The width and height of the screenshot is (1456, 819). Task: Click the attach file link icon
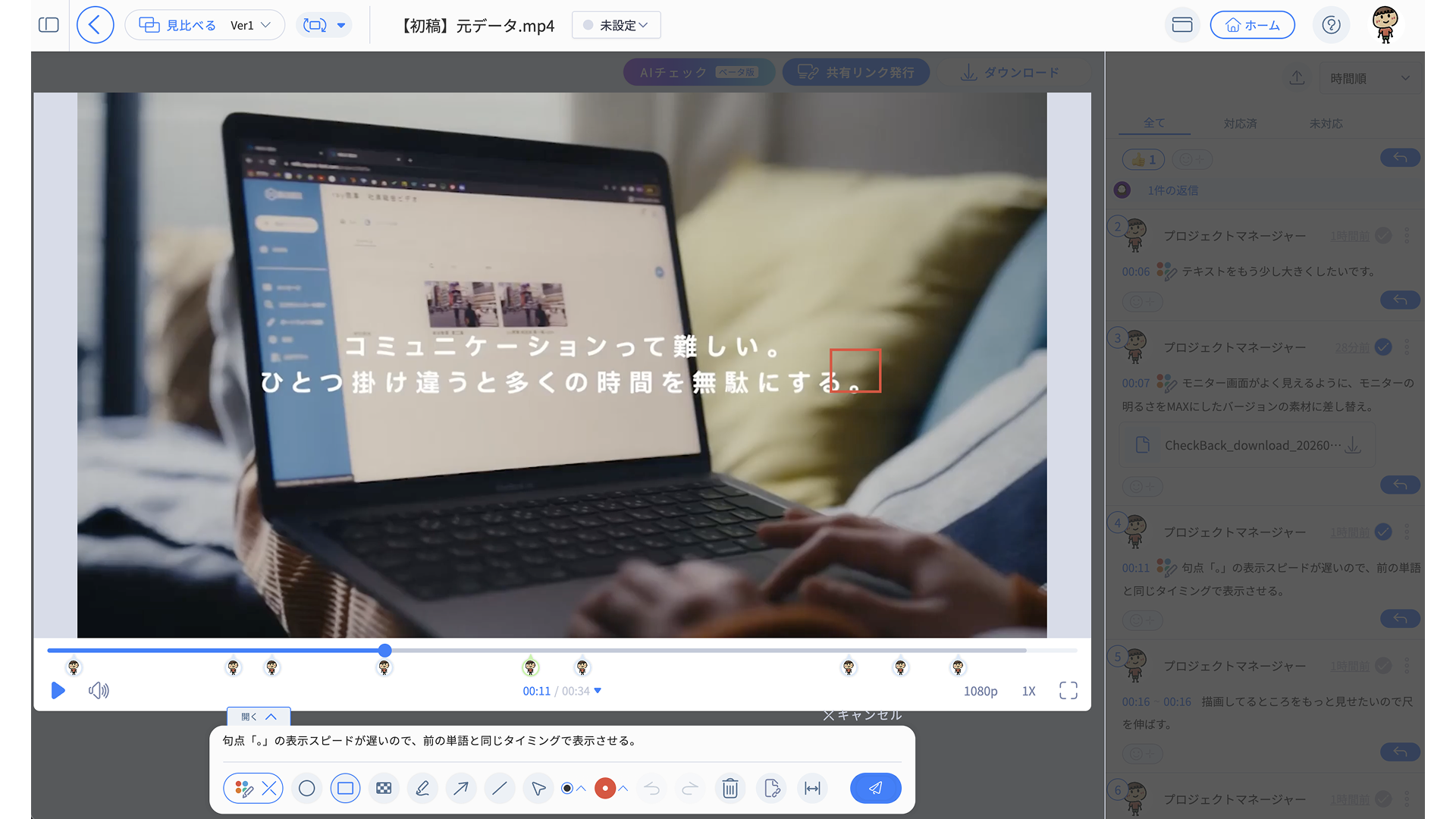(772, 789)
